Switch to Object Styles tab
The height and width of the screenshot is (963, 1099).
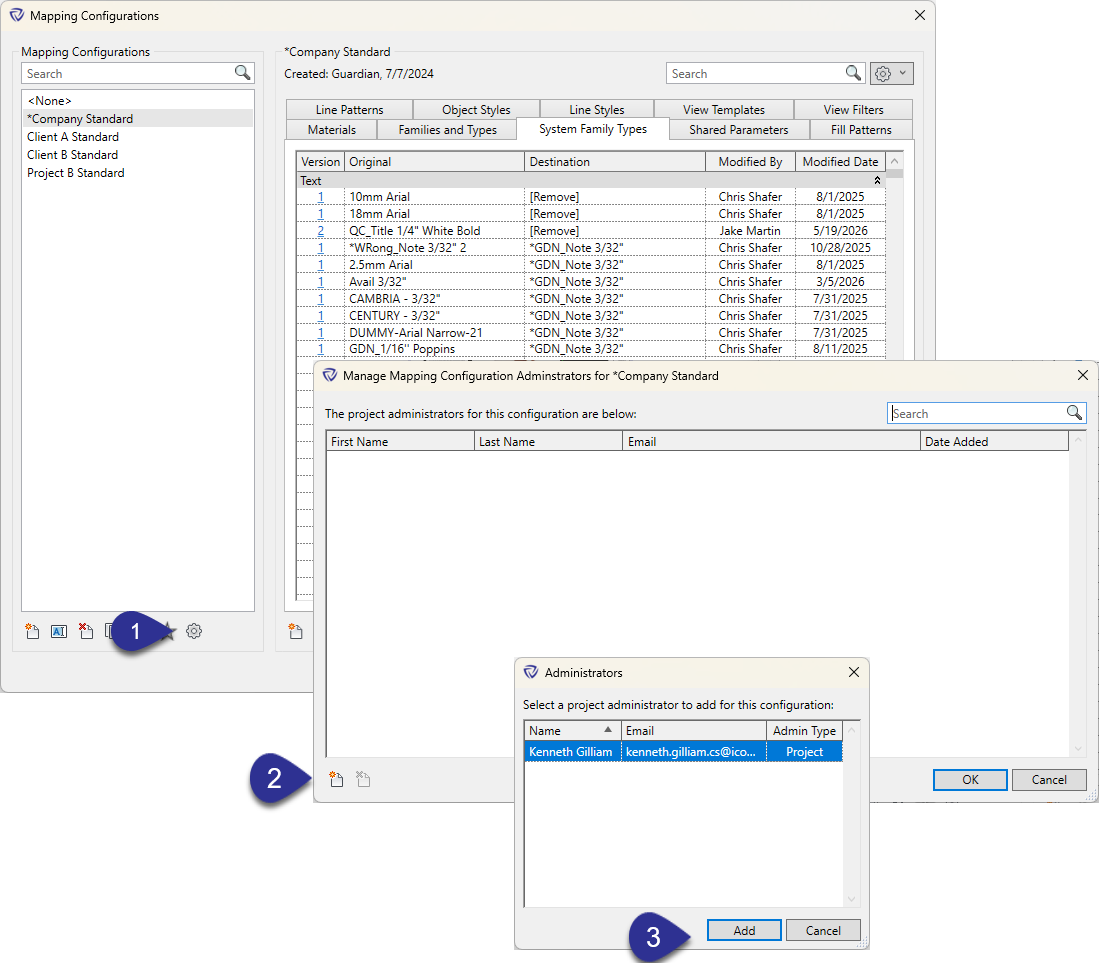pyautogui.click(x=476, y=110)
